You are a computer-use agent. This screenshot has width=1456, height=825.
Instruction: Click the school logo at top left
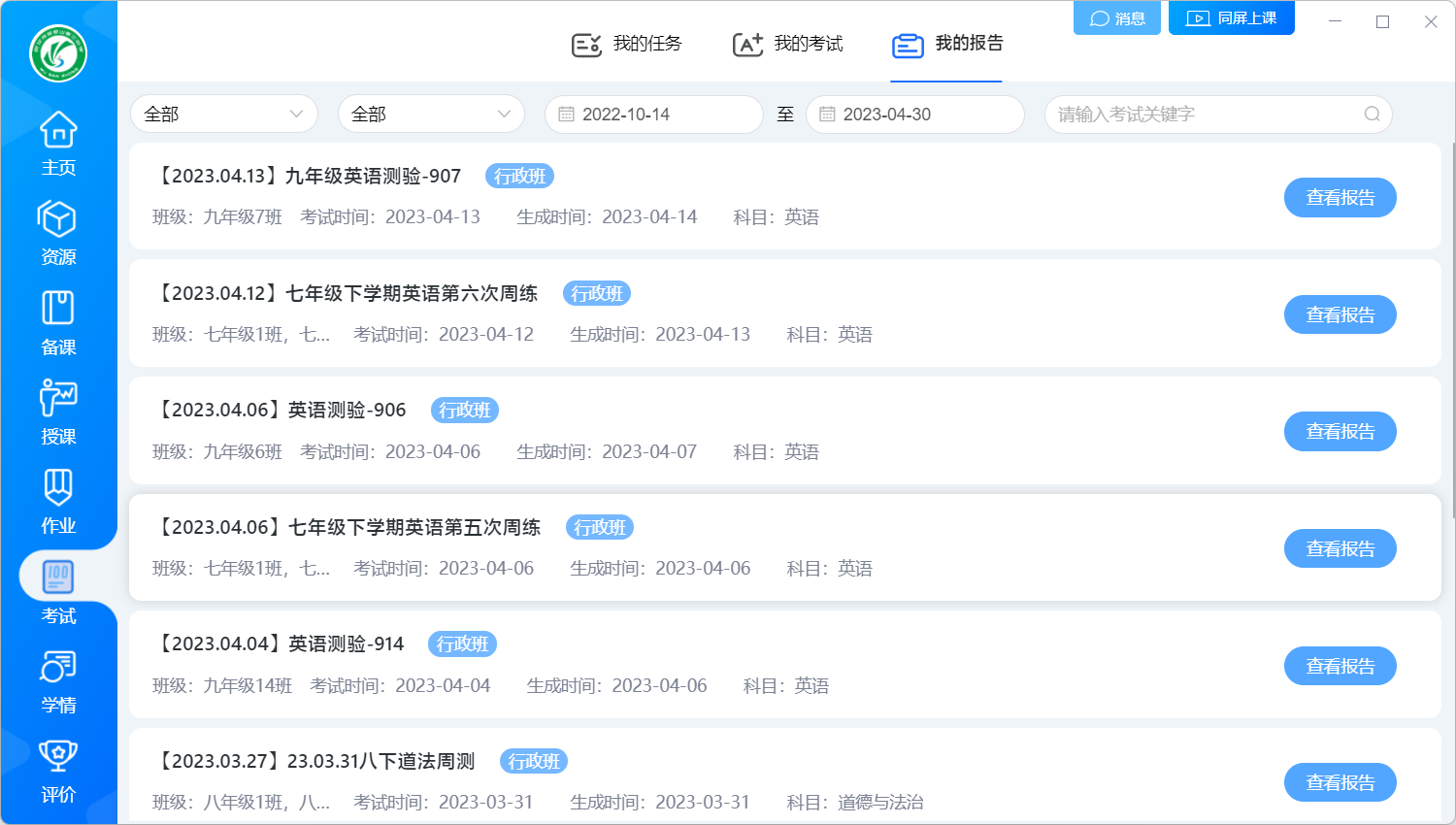click(58, 53)
